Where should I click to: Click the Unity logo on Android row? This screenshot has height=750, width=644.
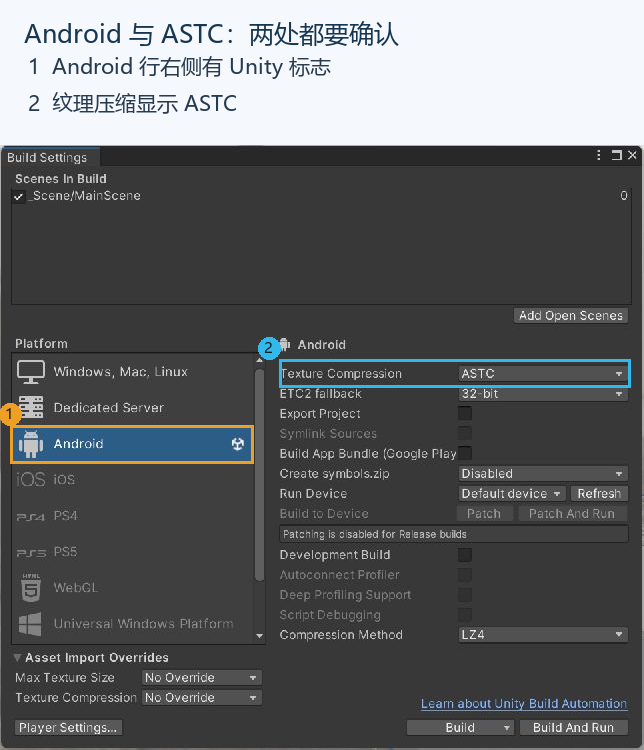coord(238,444)
